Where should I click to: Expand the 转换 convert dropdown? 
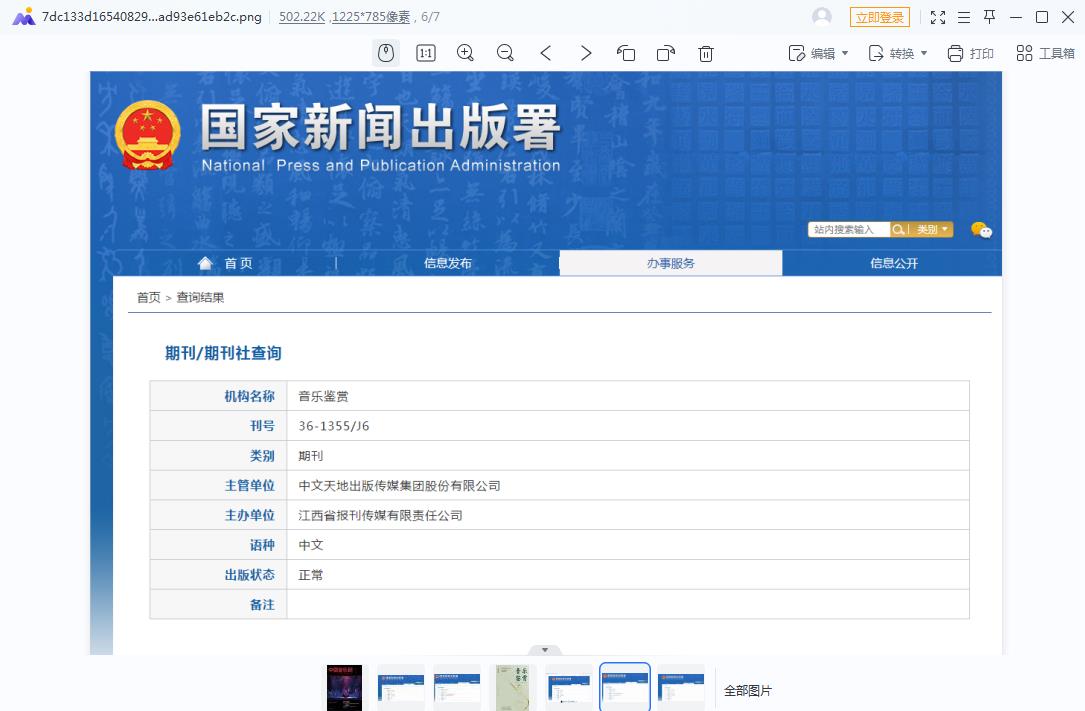click(897, 53)
